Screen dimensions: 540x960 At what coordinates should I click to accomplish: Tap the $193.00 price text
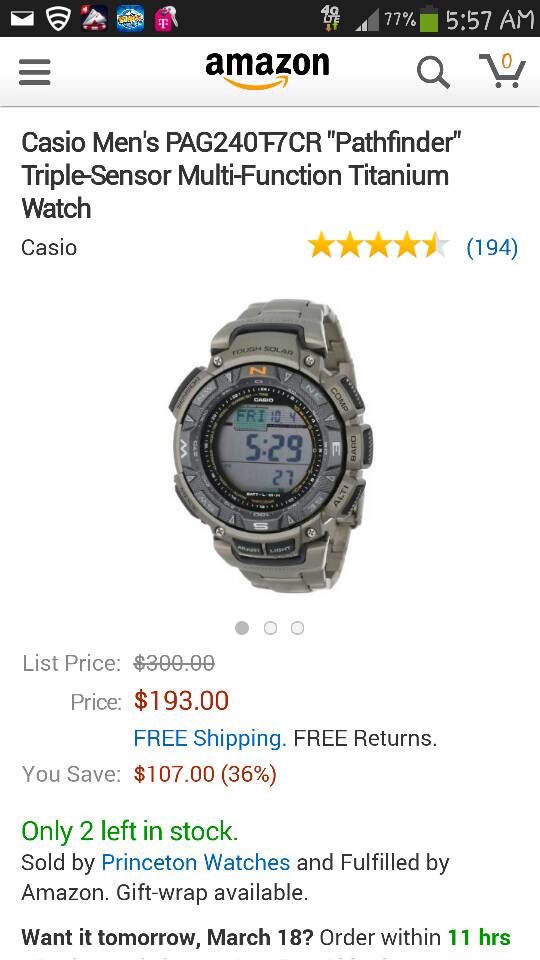pos(181,700)
